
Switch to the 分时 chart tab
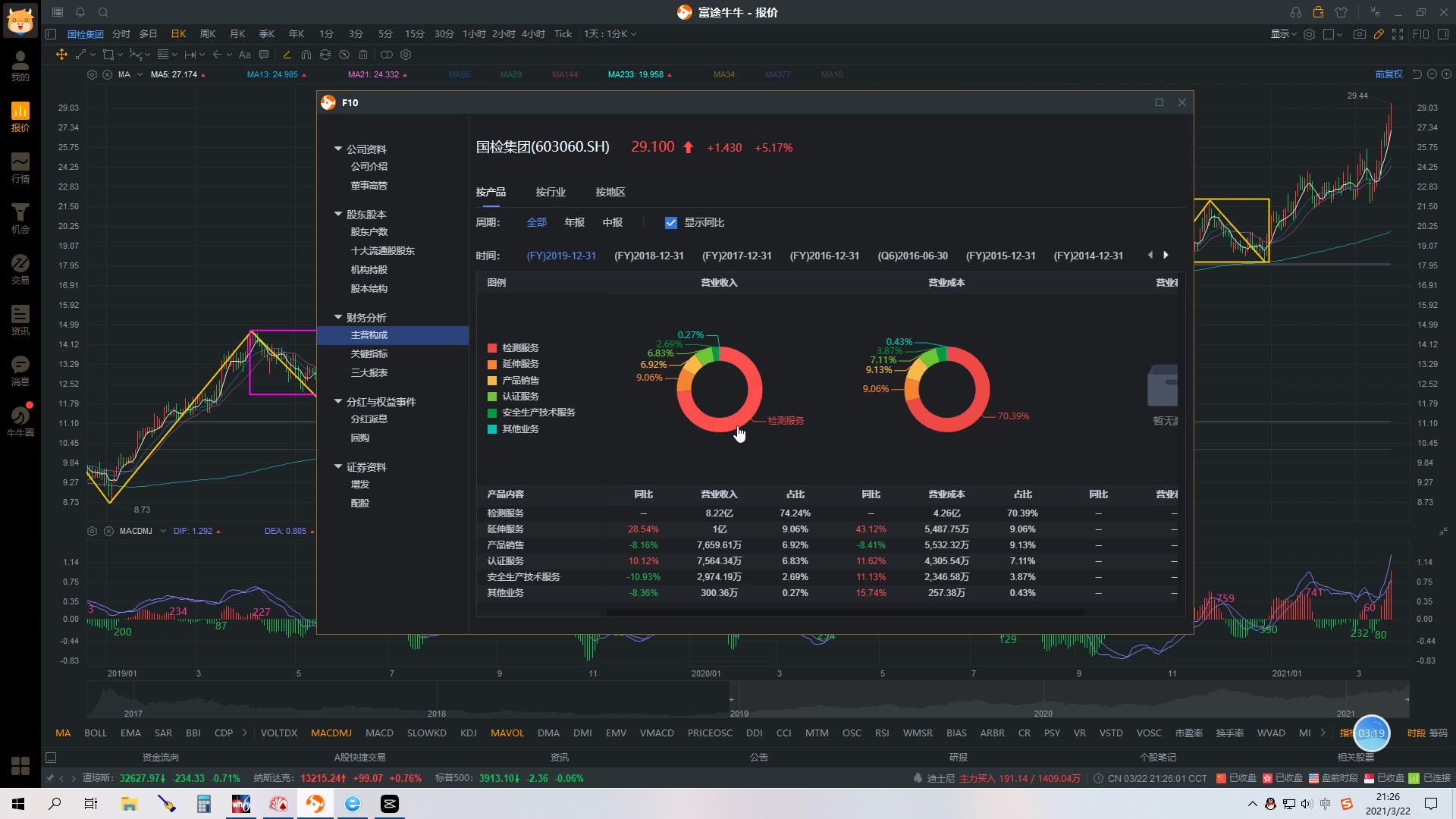[121, 34]
